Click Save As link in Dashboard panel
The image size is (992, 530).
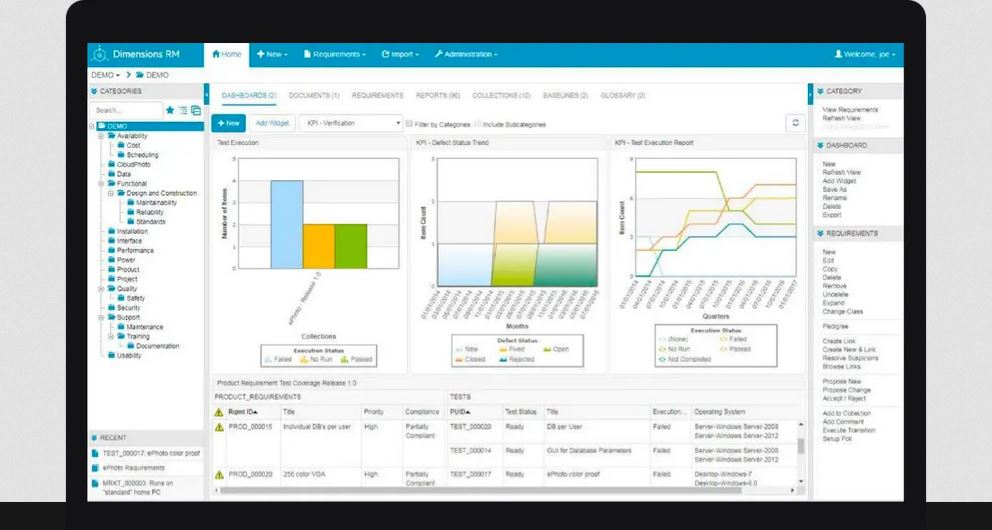tap(834, 190)
